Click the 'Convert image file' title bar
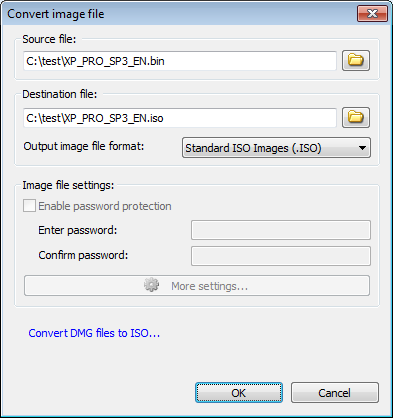The width and height of the screenshot is (393, 418). (x=56, y=14)
